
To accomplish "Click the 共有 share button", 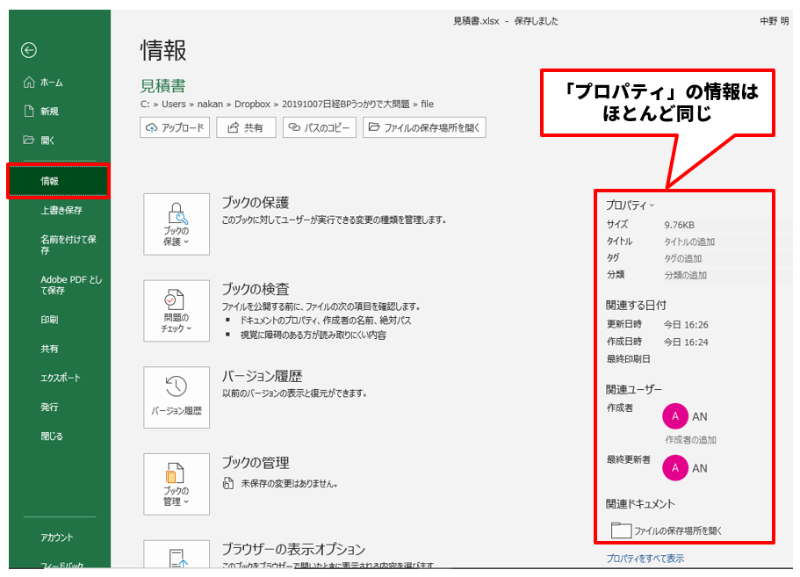I will pyautogui.click(x=246, y=128).
